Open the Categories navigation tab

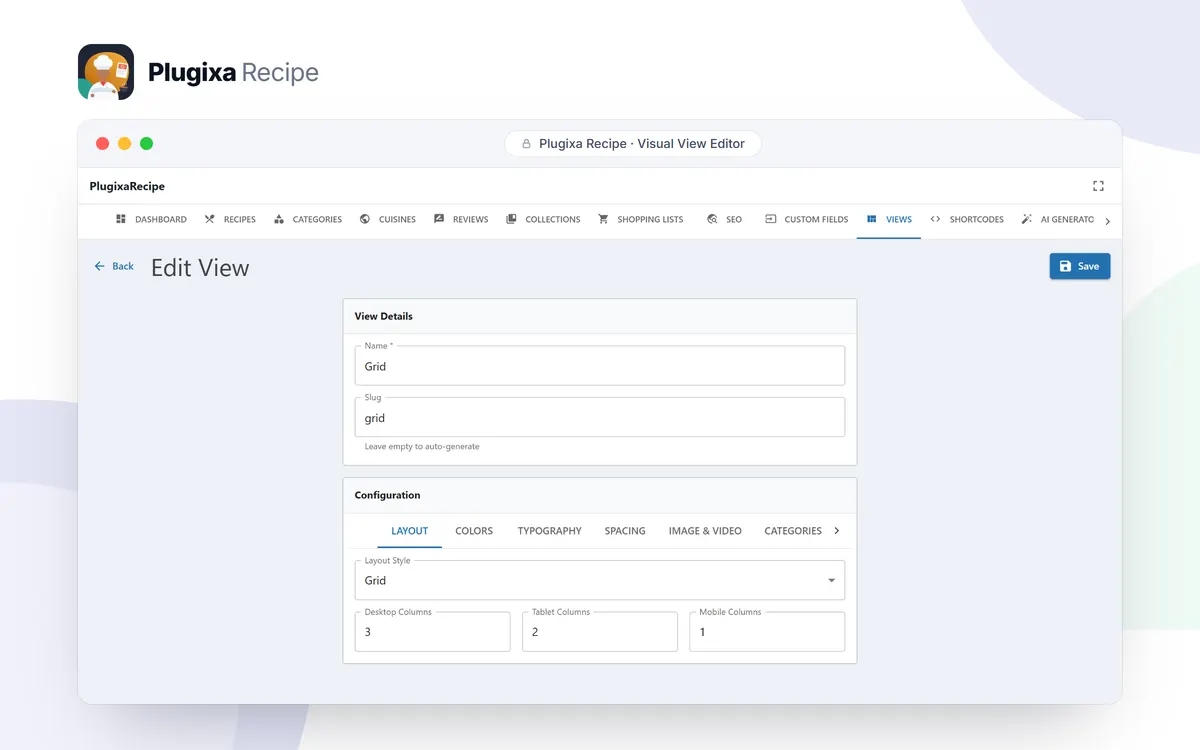[x=308, y=219]
